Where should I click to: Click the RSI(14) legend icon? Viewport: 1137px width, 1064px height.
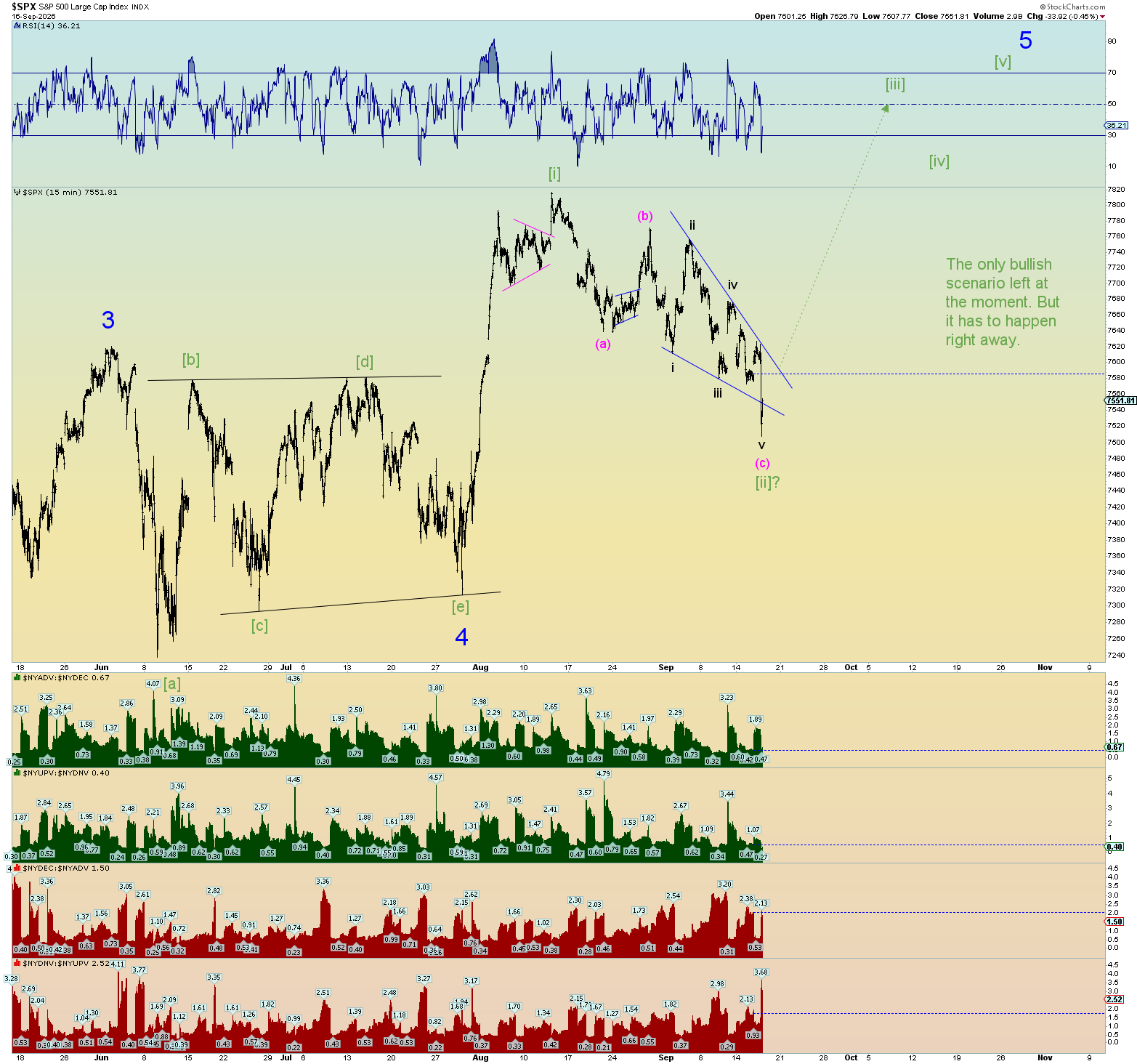(17, 25)
